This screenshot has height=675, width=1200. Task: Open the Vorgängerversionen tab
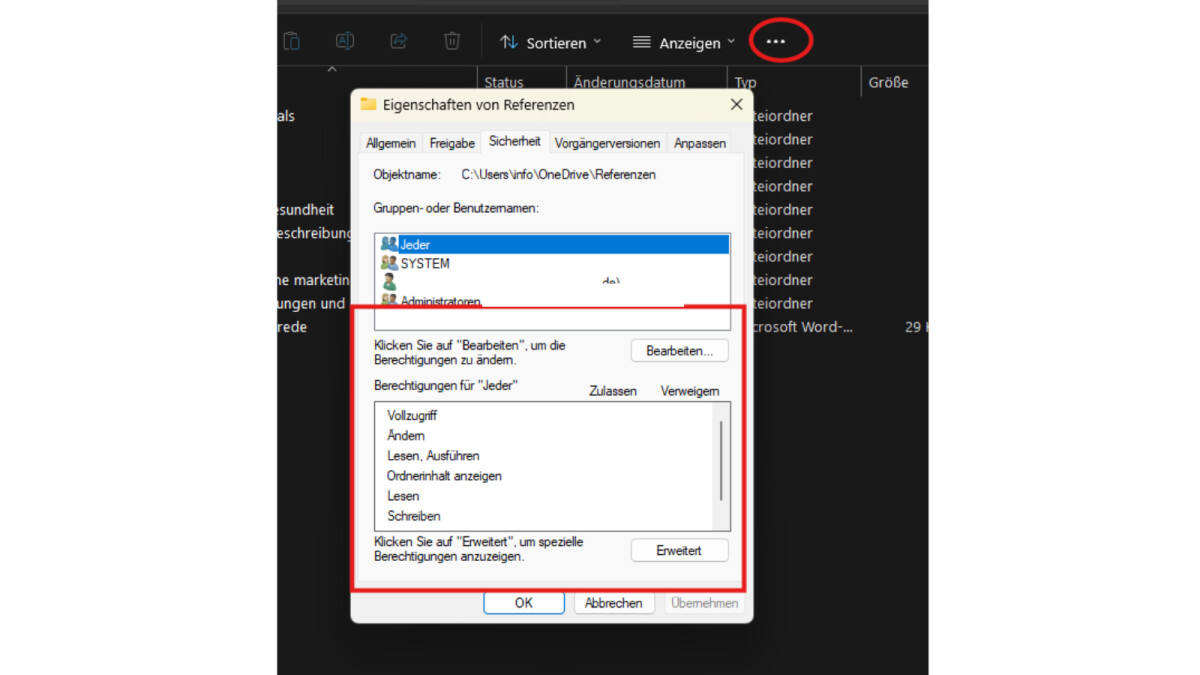607,142
